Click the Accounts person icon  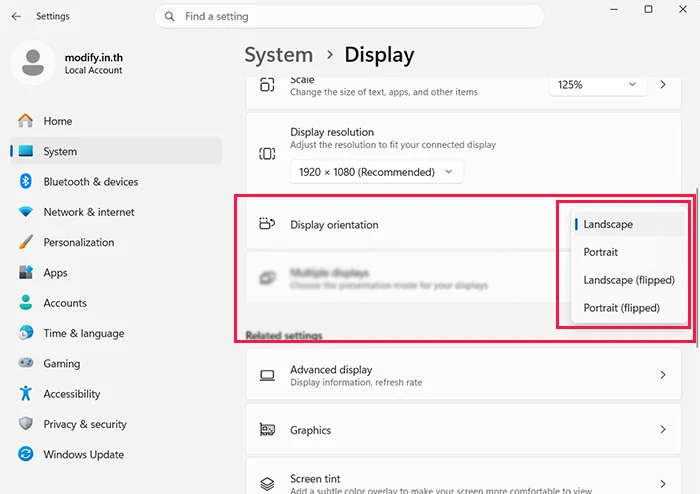pyautogui.click(x=25, y=303)
